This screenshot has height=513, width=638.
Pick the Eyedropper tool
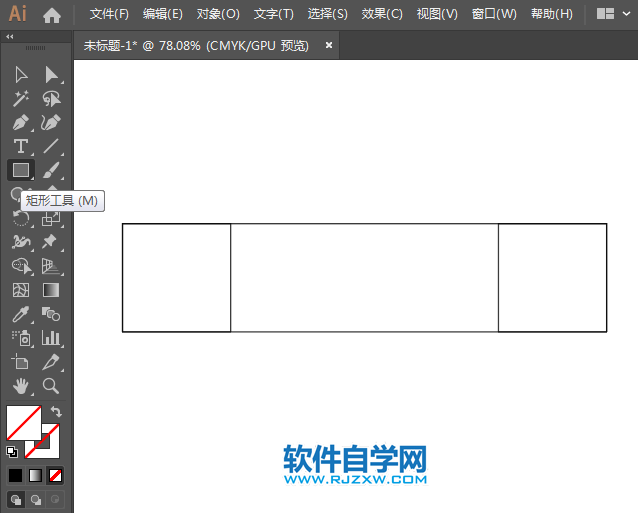pos(21,314)
